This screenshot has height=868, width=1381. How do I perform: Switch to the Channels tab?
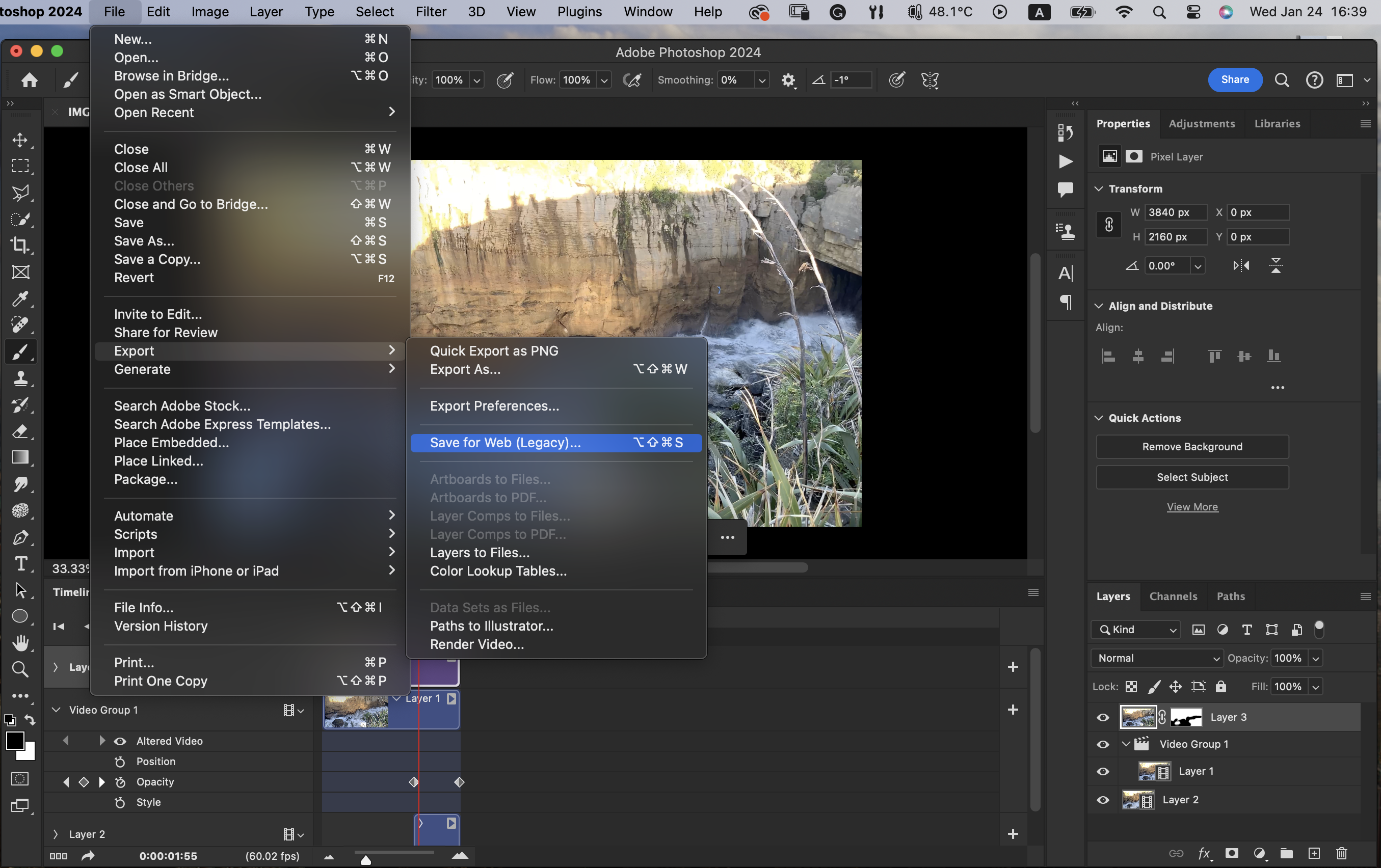point(1173,596)
